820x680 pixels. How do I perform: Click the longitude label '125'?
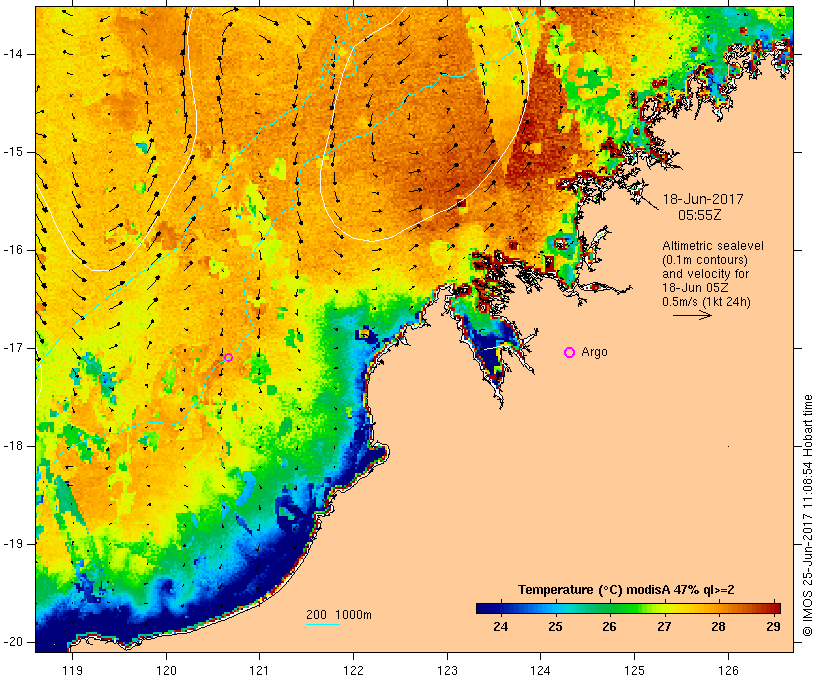[x=634, y=670]
